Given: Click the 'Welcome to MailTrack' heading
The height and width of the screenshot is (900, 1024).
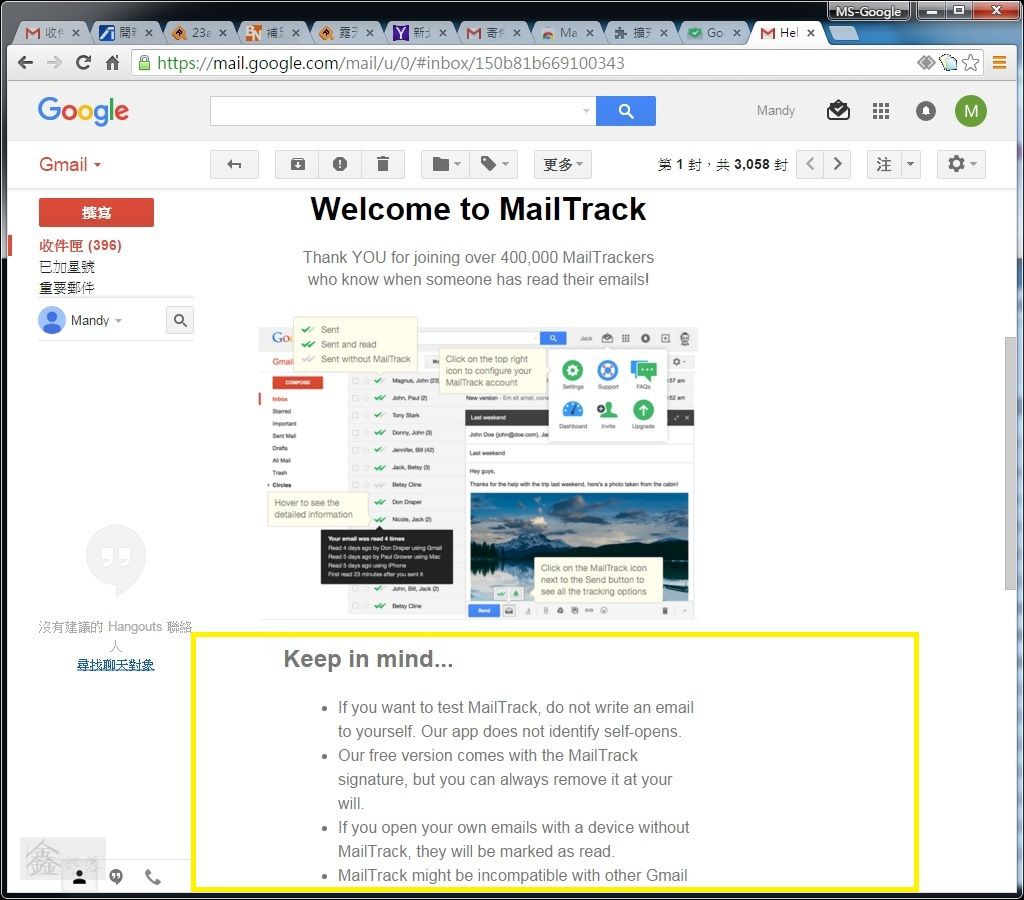Looking at the screenshot, I should (x=478, y=209).
